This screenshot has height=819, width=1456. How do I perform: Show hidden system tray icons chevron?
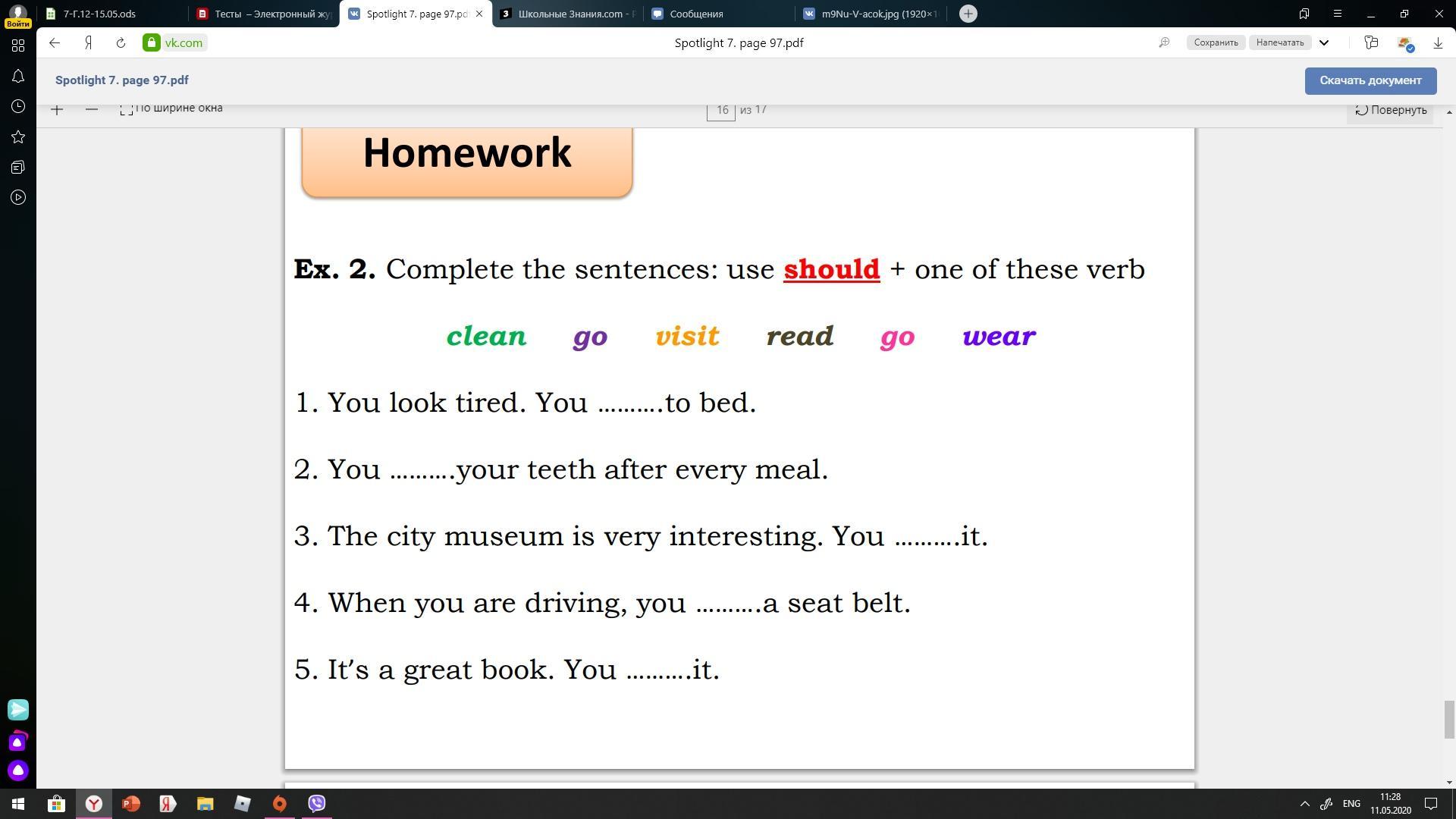coord(1304,804)
